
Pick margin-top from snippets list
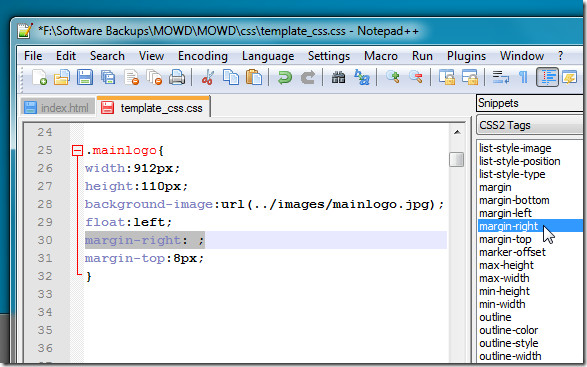pos(505,239)
